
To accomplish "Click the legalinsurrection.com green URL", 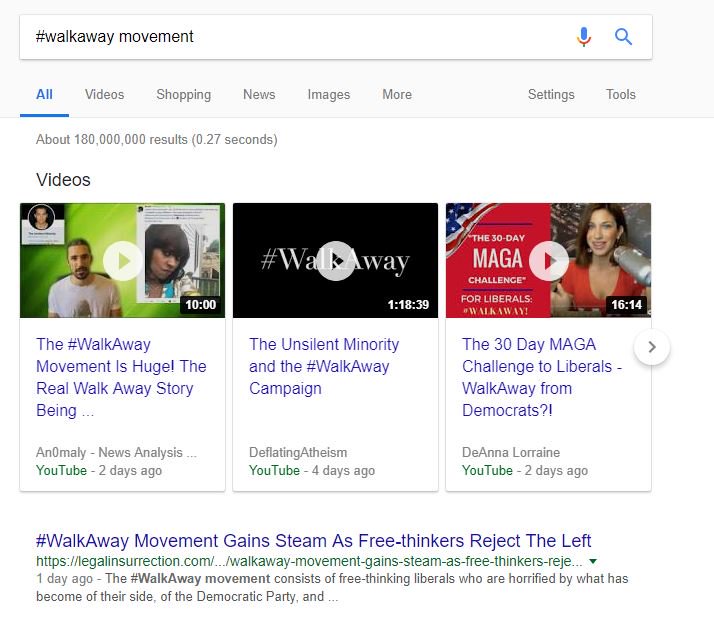I will 309,561.
